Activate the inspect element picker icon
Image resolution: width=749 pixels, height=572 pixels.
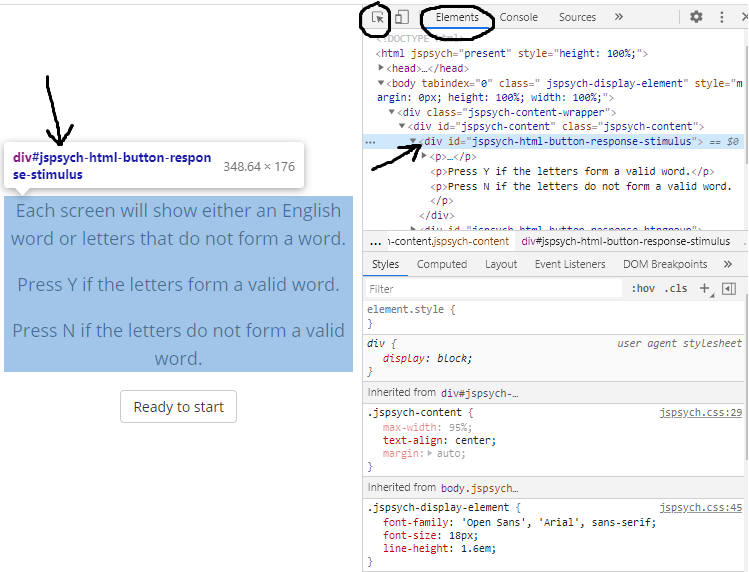pos(378,17)
